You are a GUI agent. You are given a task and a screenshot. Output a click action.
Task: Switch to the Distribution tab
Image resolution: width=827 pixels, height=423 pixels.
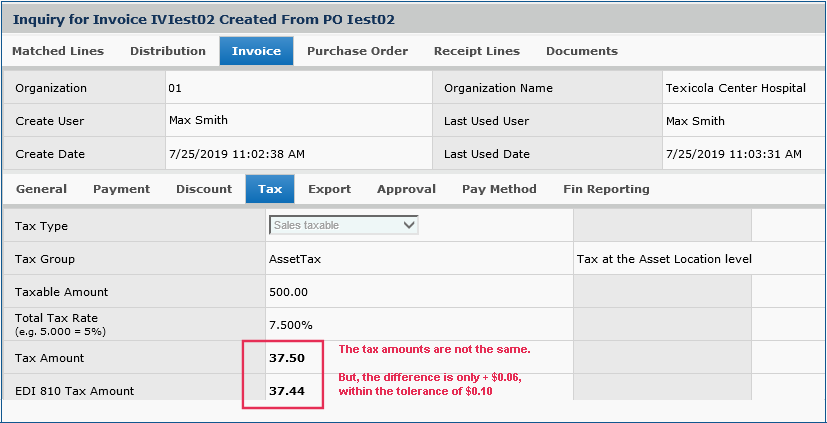(x=168, y=51)
